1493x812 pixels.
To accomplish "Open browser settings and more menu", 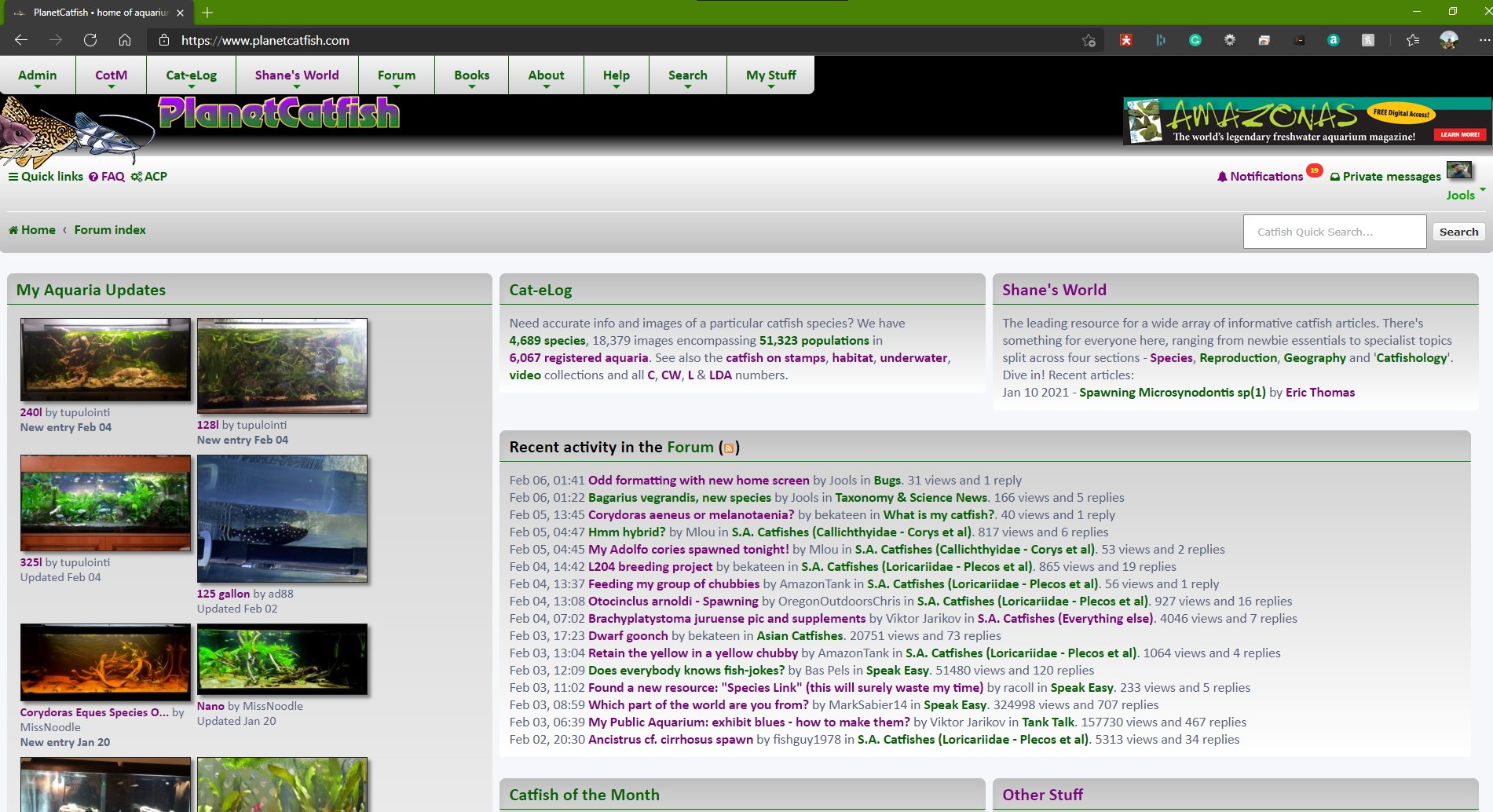I will [x=1484, y=40].
